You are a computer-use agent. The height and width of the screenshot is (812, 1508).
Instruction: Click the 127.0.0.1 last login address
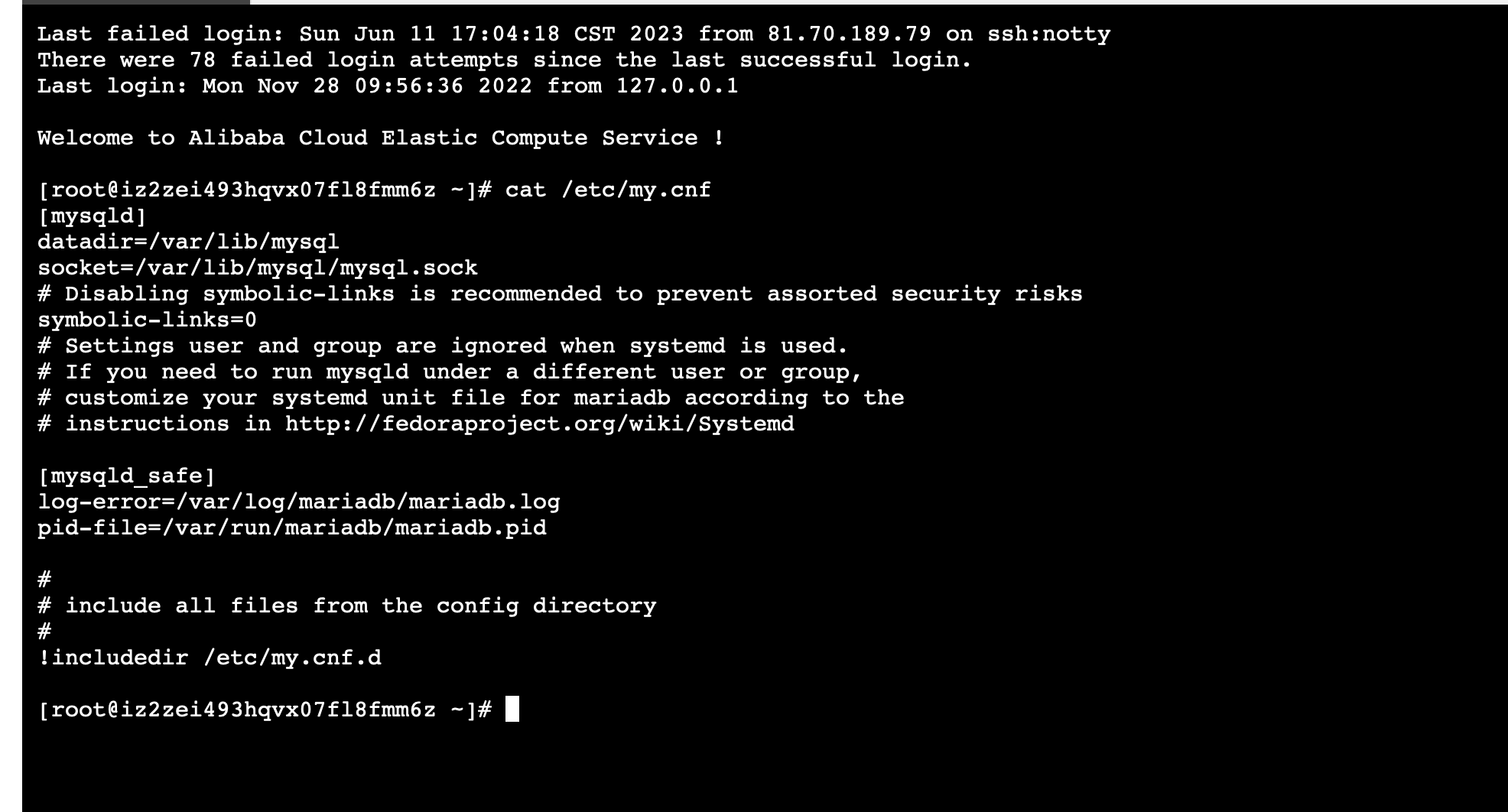678,86
